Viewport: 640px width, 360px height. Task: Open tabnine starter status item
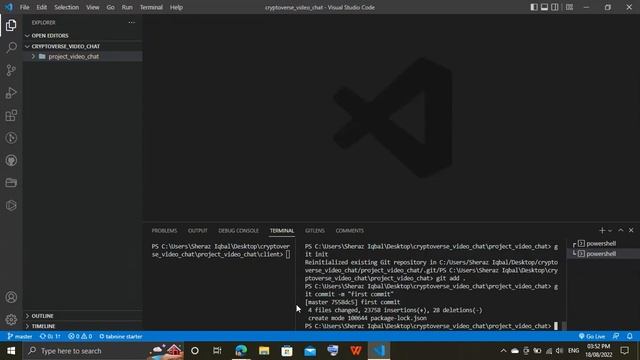(x=121, y=336)
